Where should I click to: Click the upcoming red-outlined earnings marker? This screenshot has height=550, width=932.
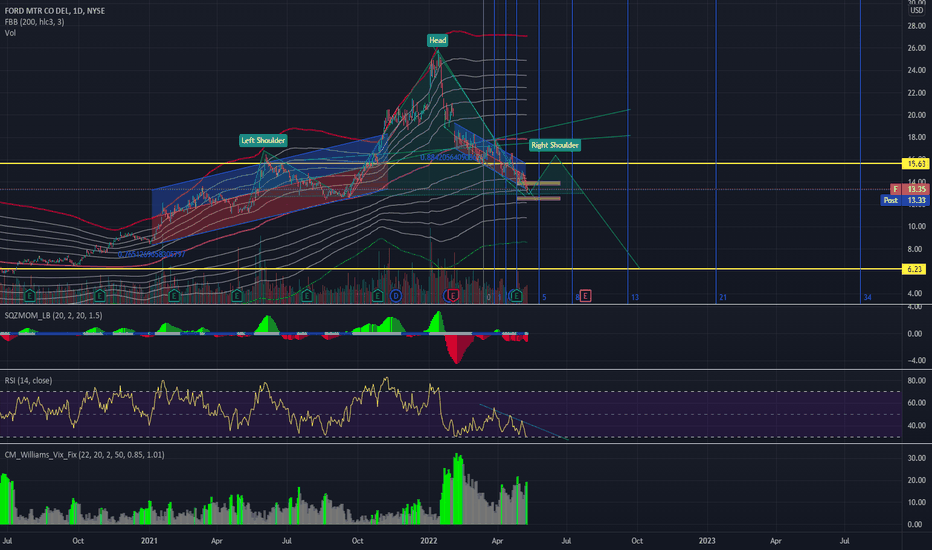pyautogui.click(x=585, y=296)
